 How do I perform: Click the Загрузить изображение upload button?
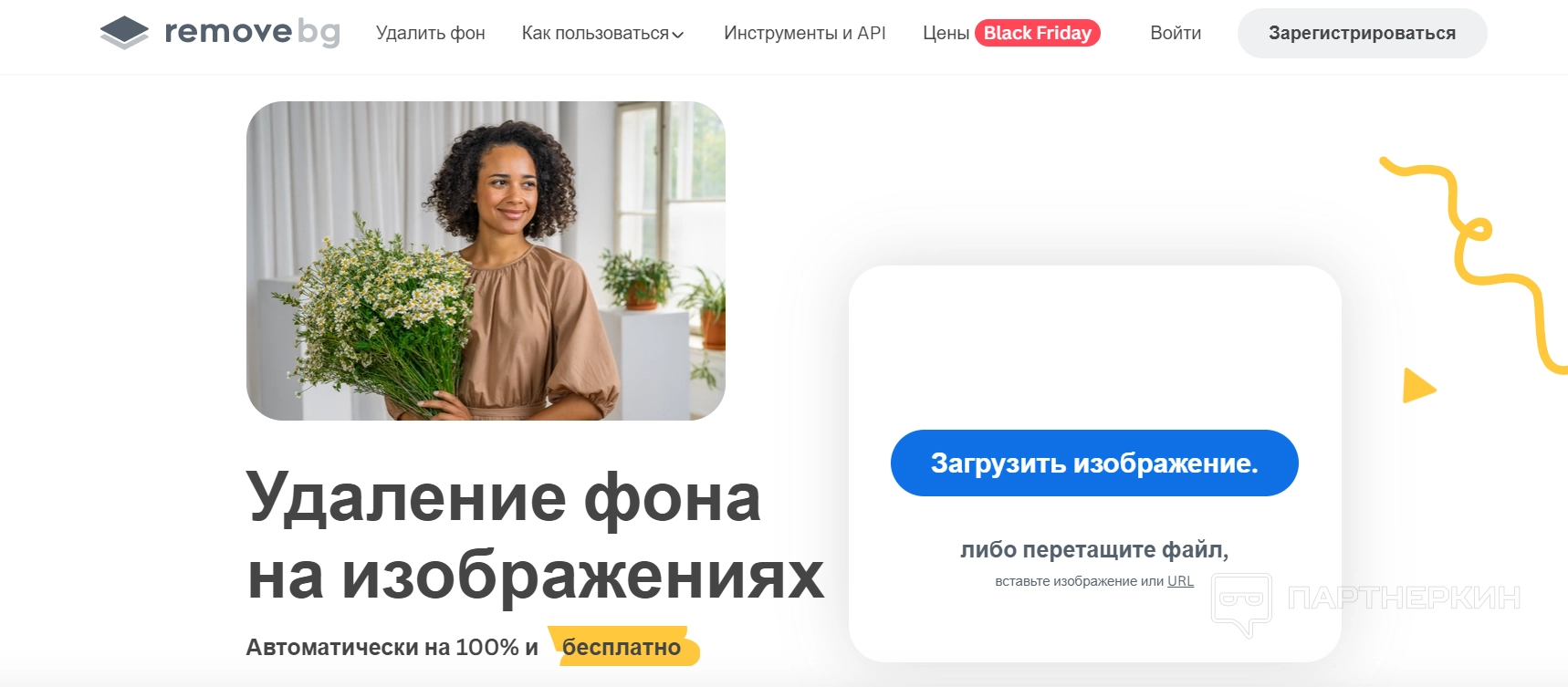click(x=1094, y=463)
